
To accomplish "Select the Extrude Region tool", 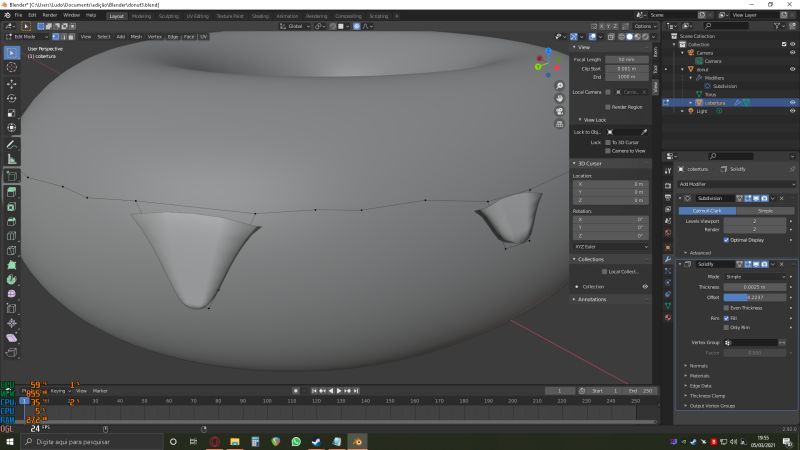I will [x=12, y=192].
